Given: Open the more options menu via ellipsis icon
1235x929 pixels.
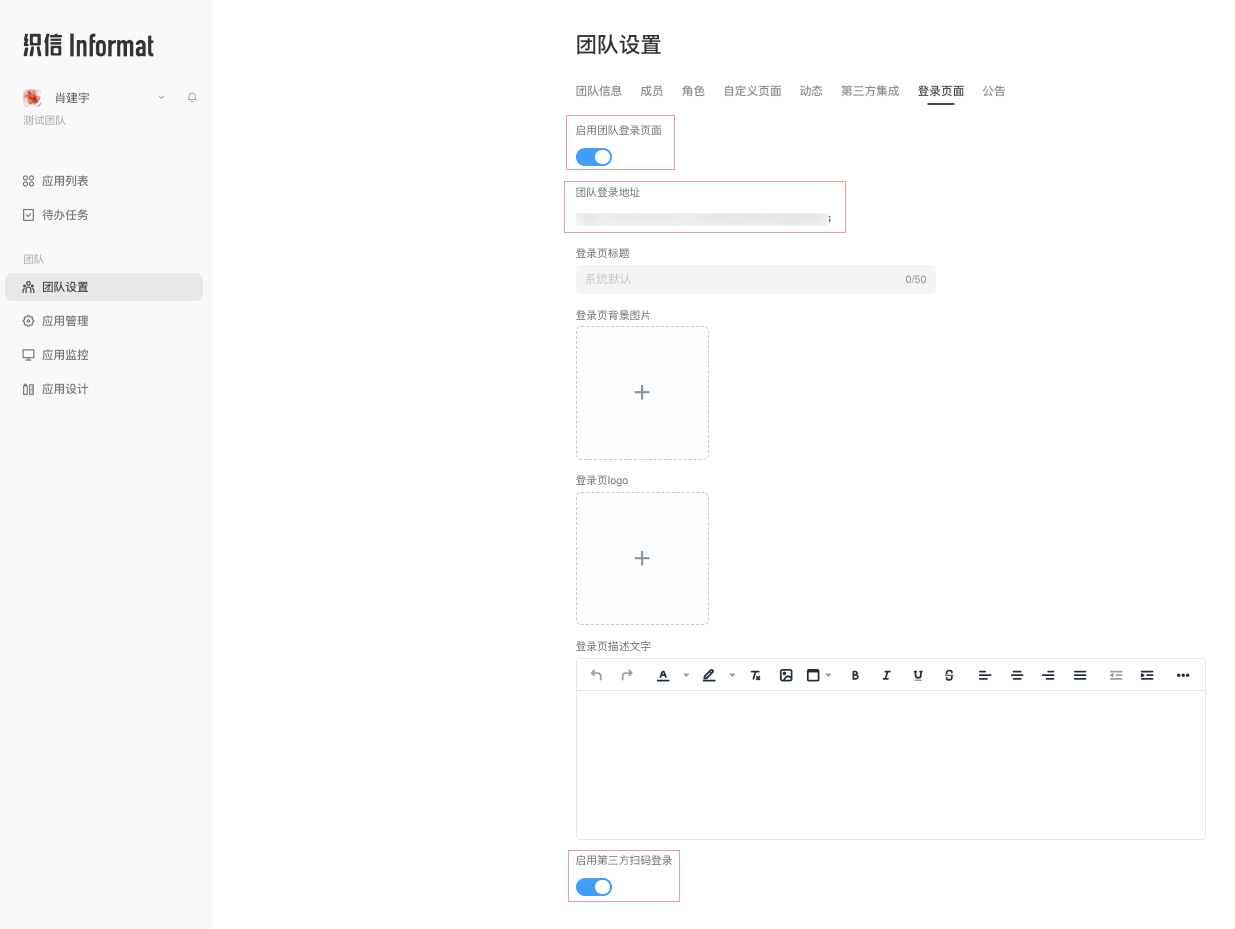Looking at the screenshot, I should pos(1183,675).
